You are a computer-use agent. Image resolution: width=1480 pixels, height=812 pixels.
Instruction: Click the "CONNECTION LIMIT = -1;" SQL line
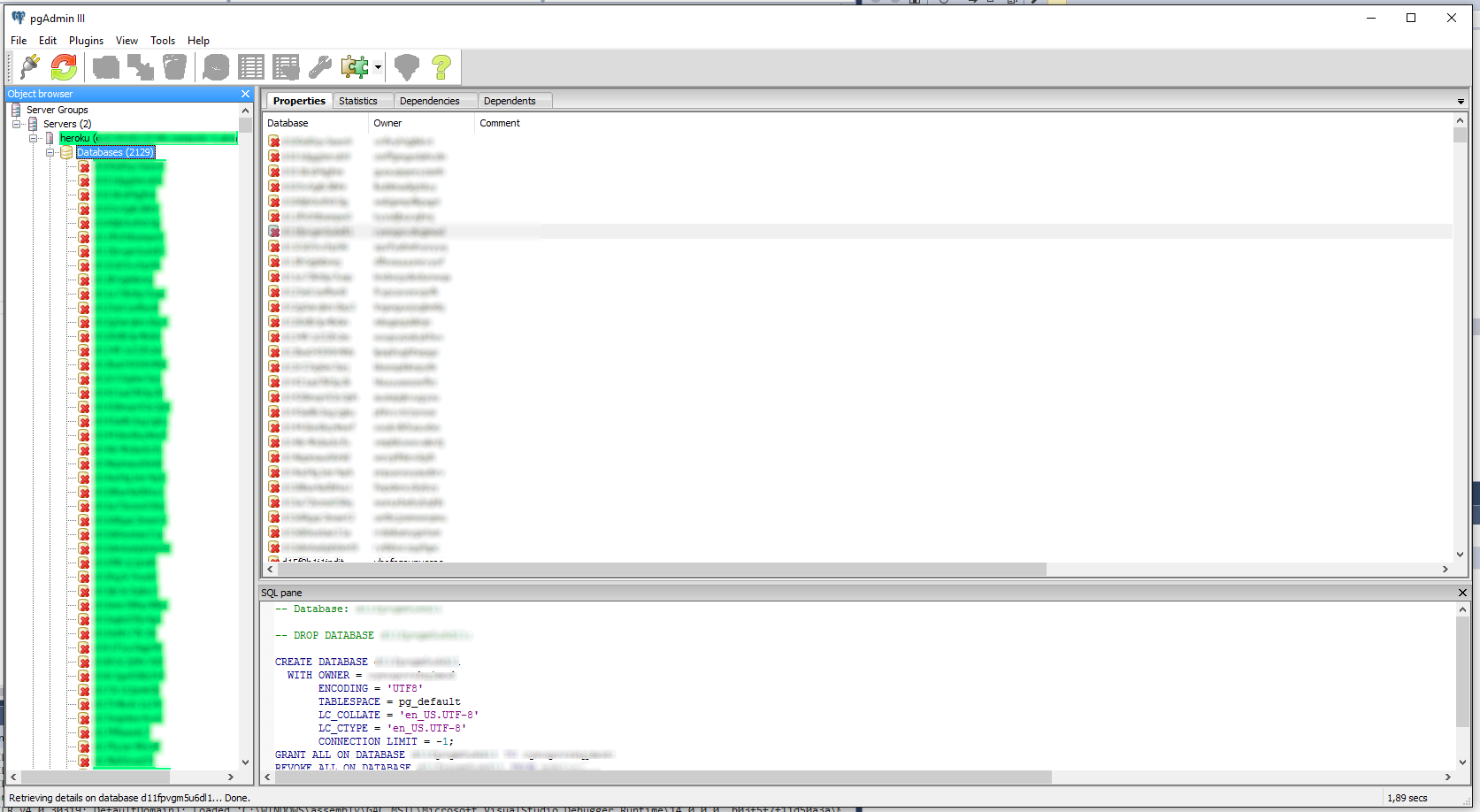[x=386, y=741]
